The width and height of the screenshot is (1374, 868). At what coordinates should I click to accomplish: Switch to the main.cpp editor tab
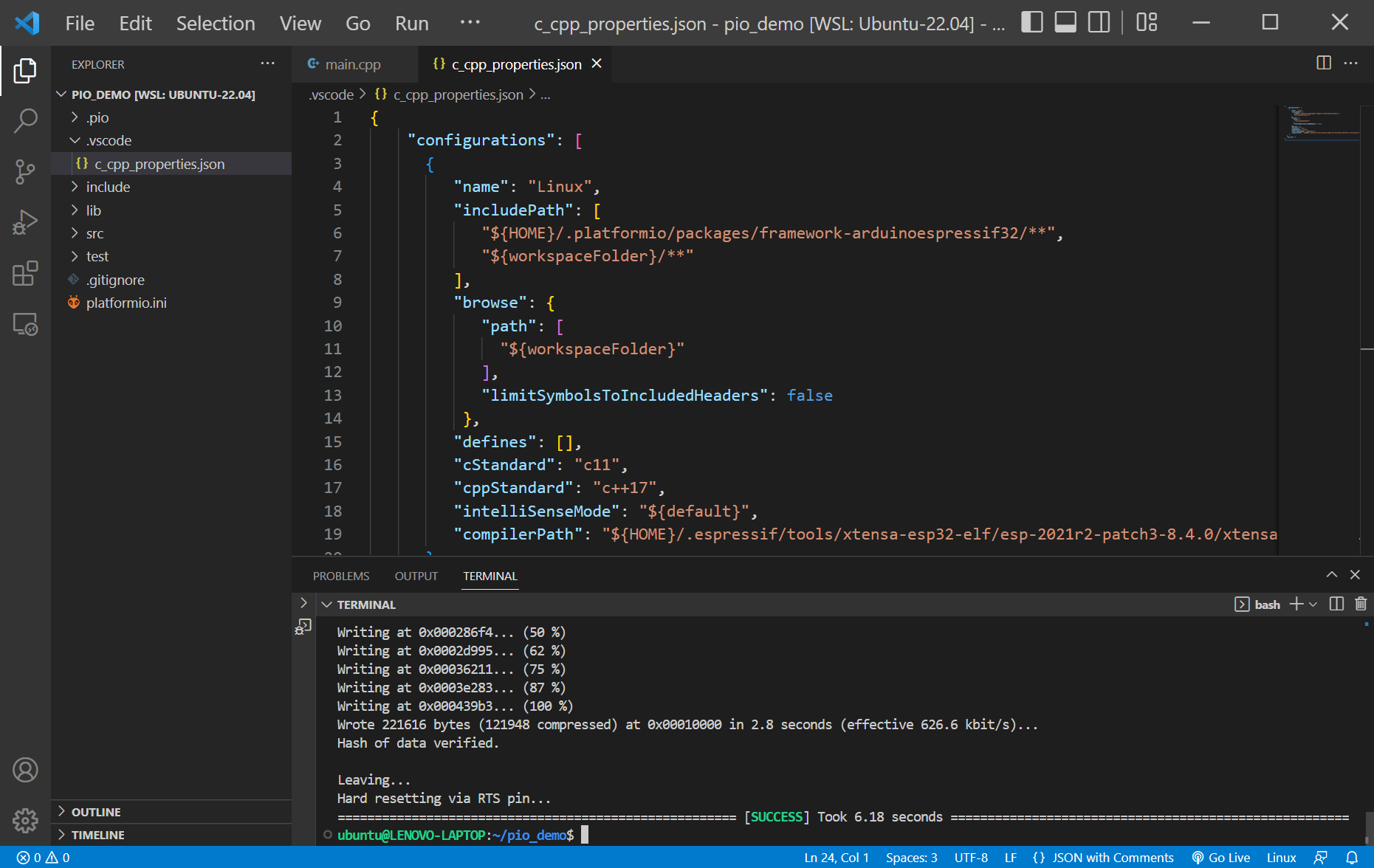click(354, 64)
